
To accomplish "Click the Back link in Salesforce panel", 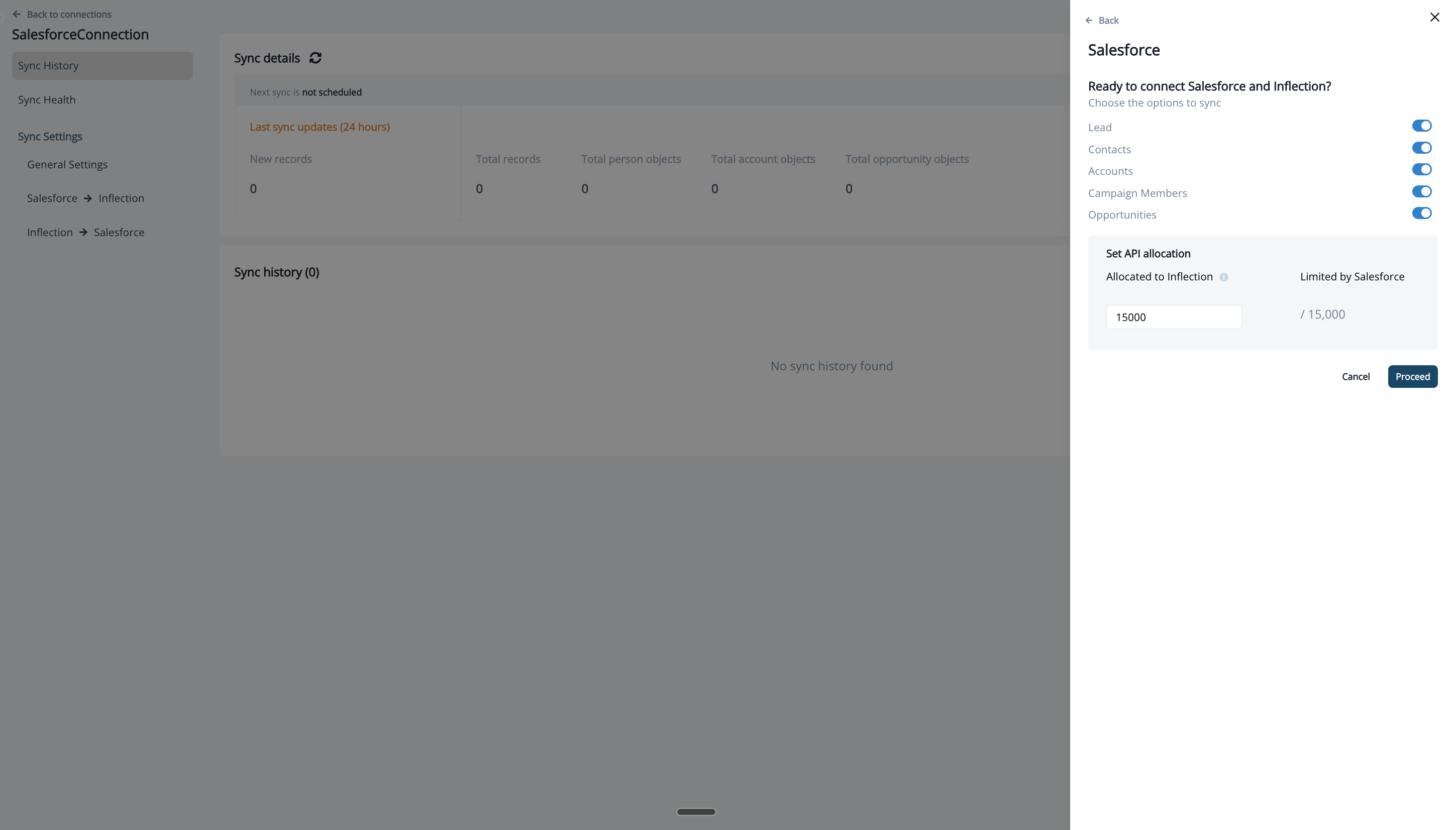I will pos(1108,21).
